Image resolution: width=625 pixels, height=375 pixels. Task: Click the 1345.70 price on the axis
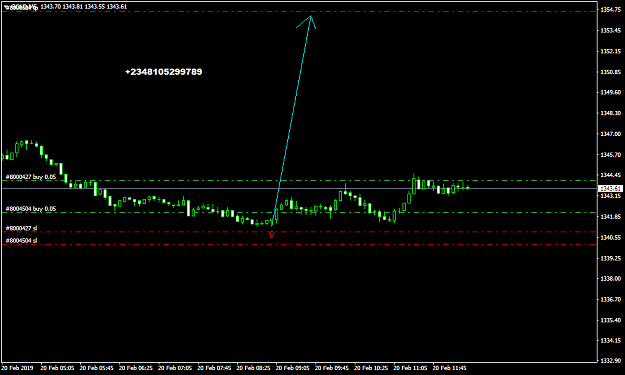pyautogui.click(x=611, y=154)
